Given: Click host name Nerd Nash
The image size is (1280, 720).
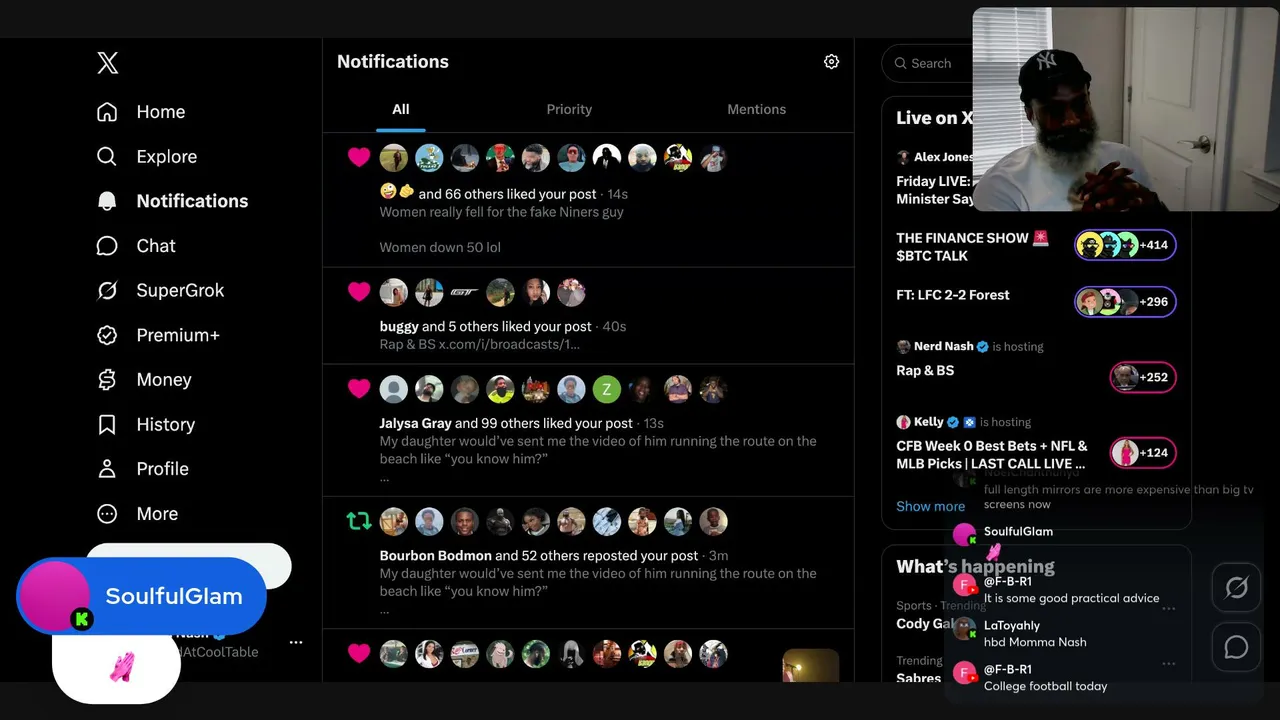Looking at the screenshot, I should (943, 346).
